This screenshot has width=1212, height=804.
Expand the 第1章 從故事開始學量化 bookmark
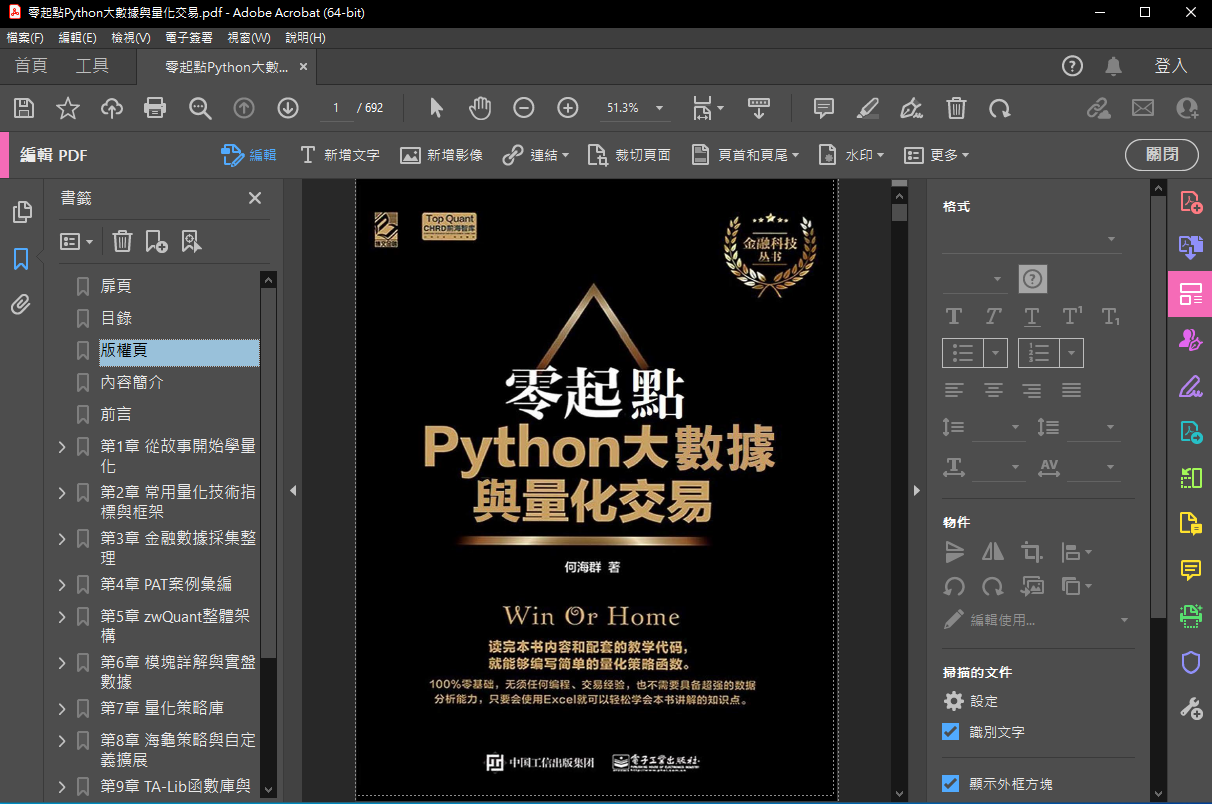[62, 447]
